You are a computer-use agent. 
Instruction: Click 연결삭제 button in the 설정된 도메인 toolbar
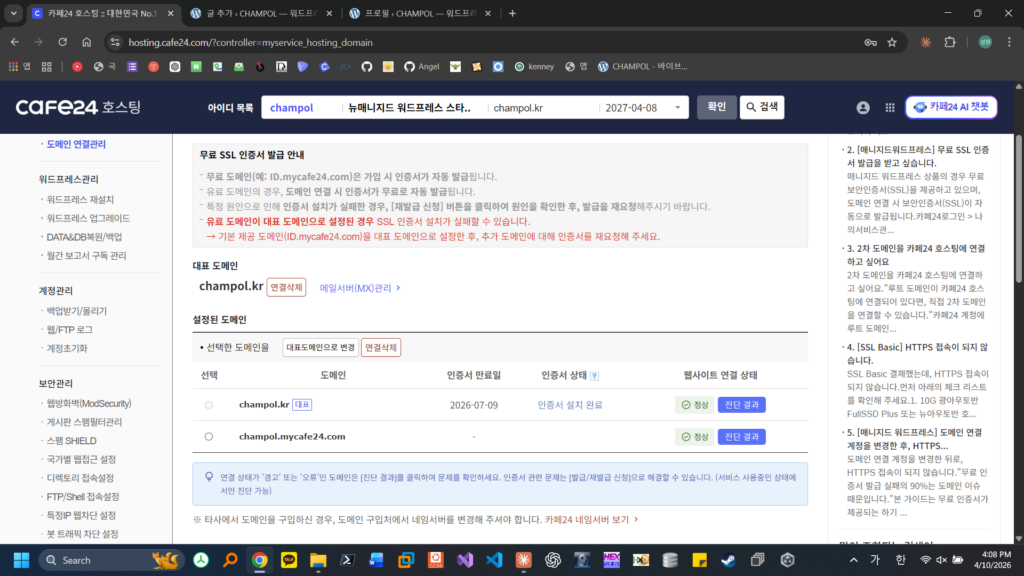pyautogui.click(x=381, y=347)
